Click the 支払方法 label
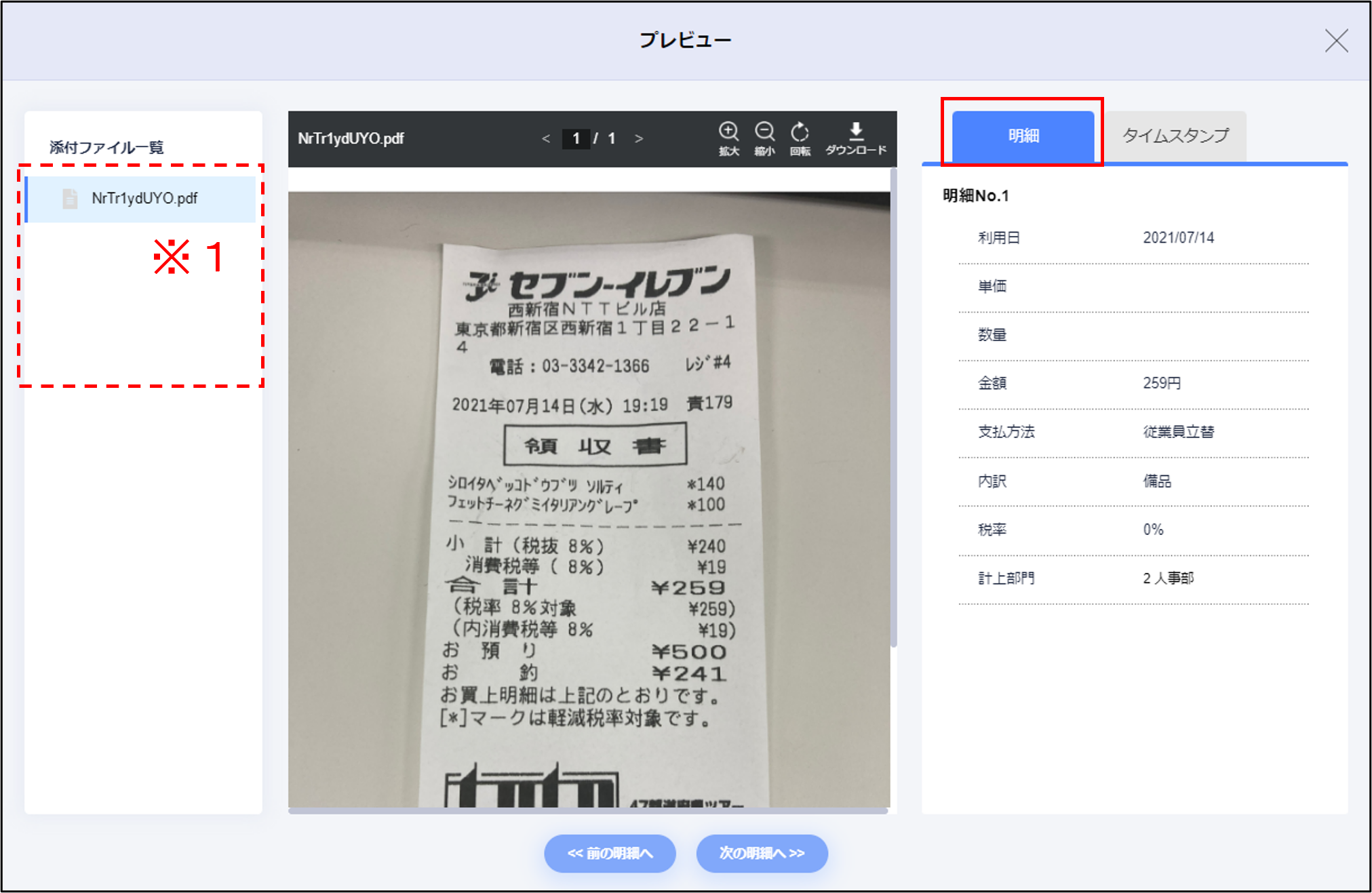The image size is (1372, 893). (1006, 432)
